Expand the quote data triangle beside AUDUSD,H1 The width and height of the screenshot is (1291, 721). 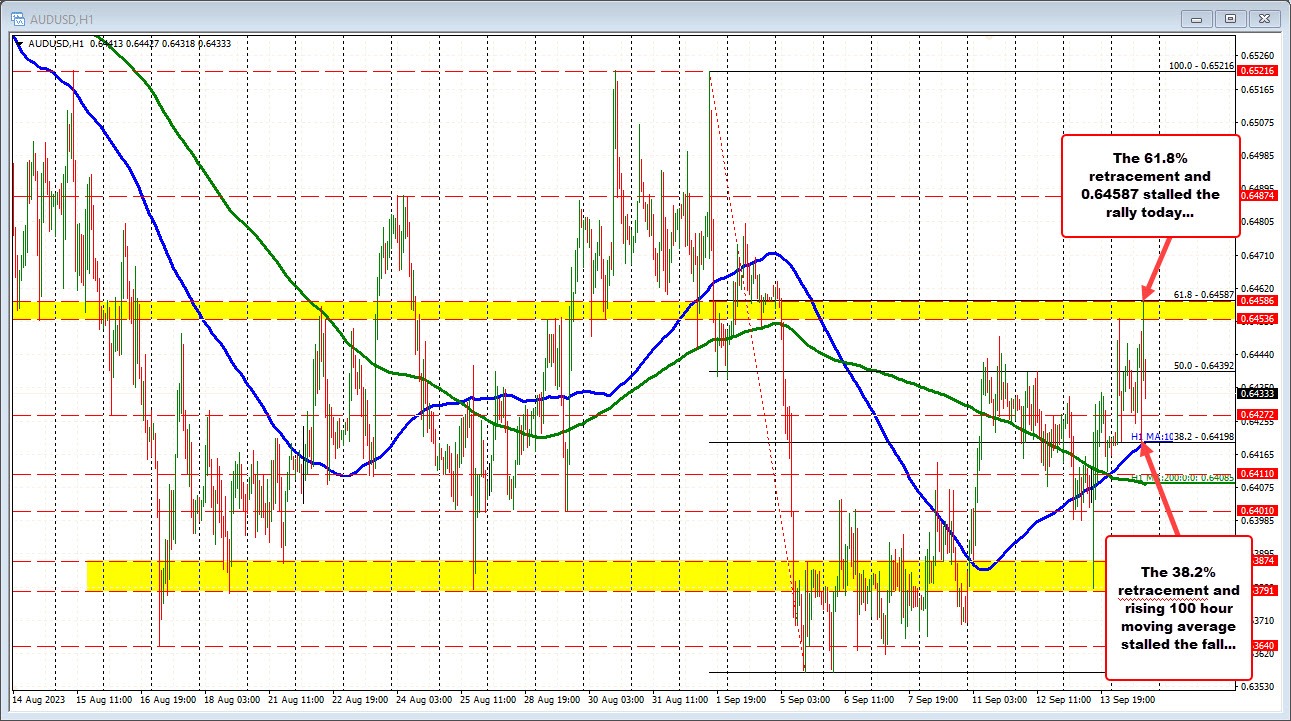tap(18, 42)
